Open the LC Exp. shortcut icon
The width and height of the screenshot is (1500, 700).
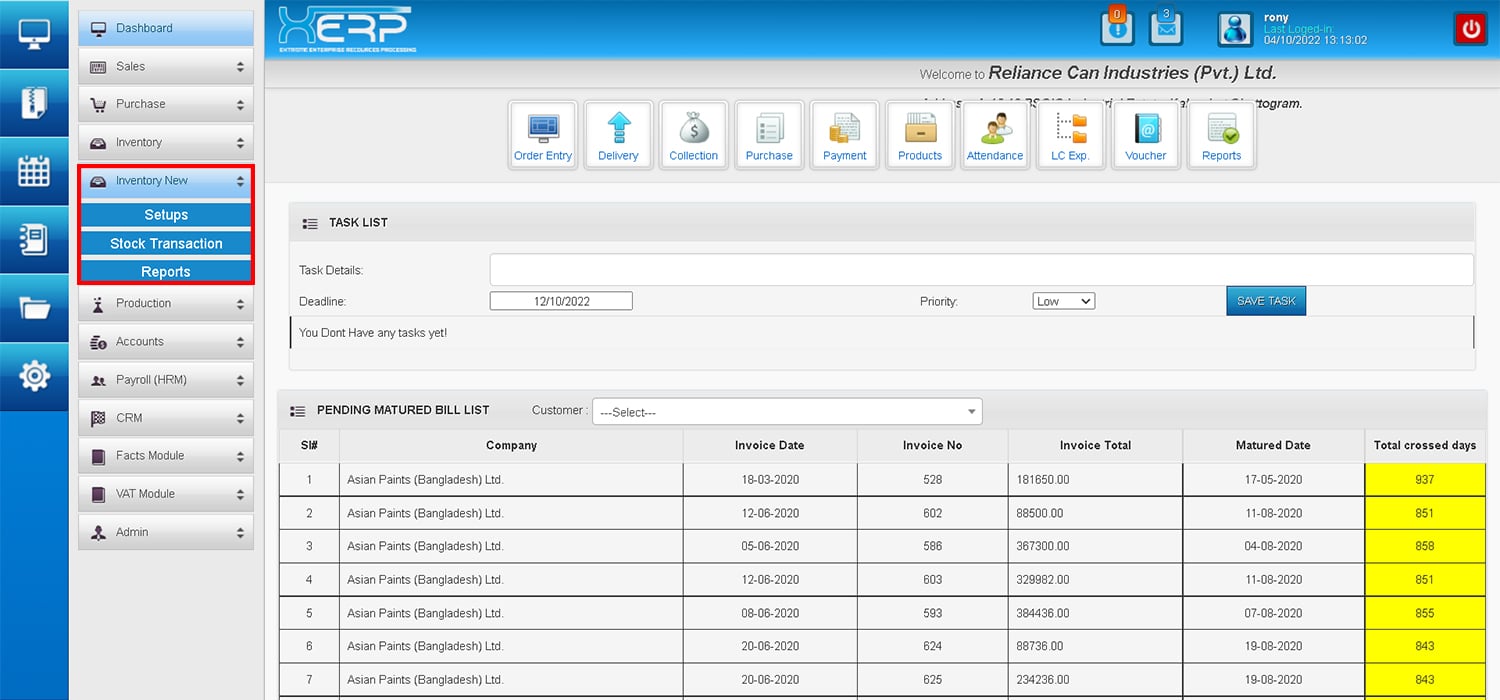1070,135
